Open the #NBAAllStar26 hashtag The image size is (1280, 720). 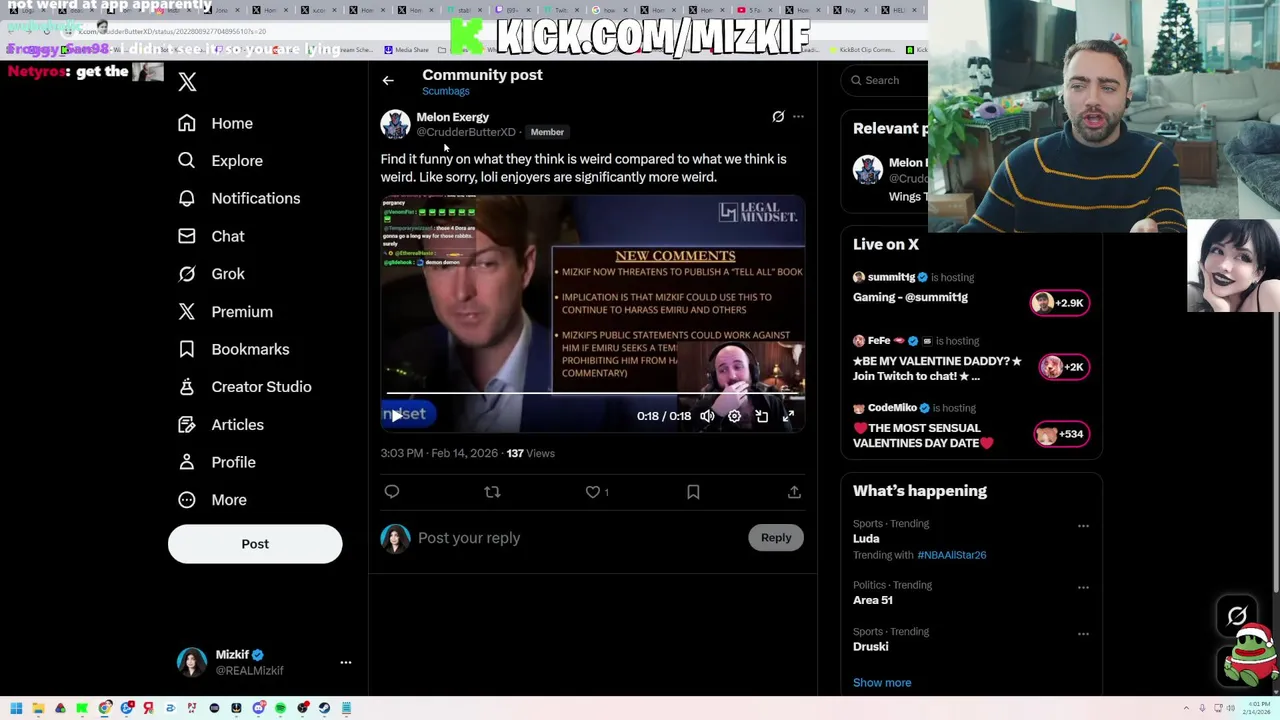tap(951, 555)
